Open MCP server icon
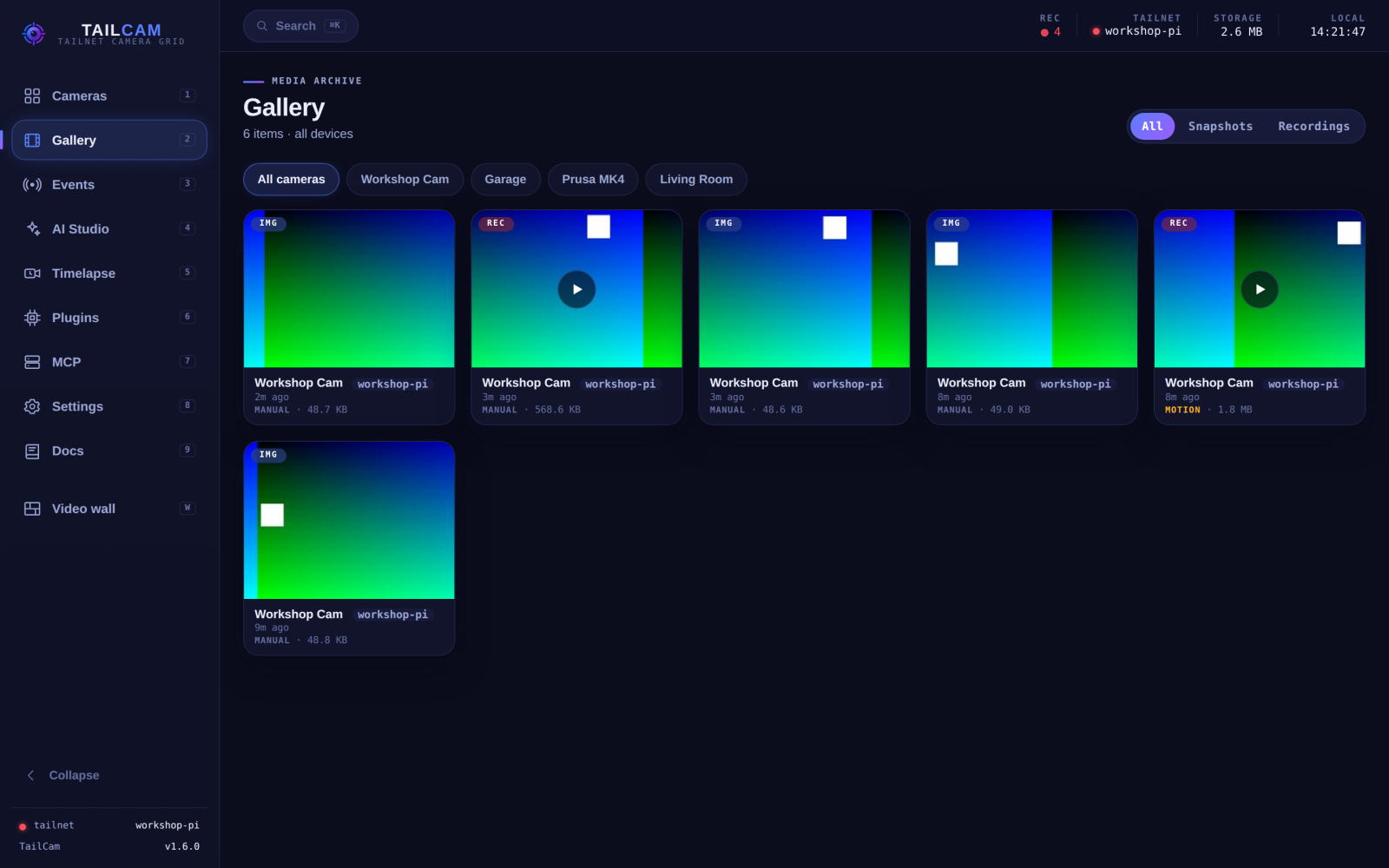Screen dimensions: 1389x868 pyautogui.click(x=32, y=362)
